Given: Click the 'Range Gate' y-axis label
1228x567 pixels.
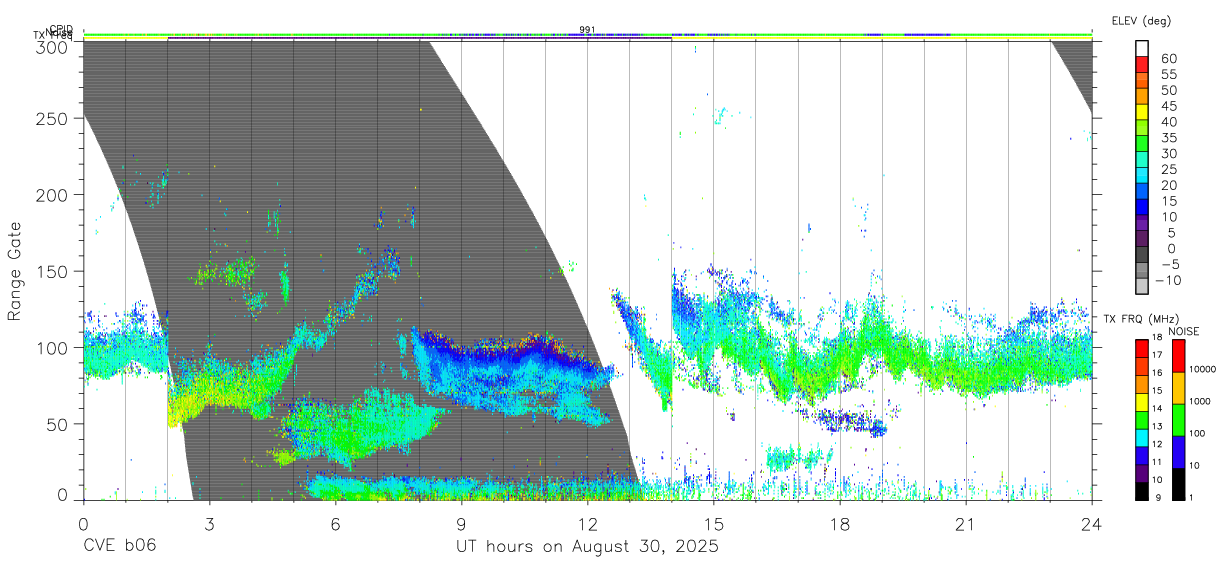Looking at the screenshot, I should point(15,272).
